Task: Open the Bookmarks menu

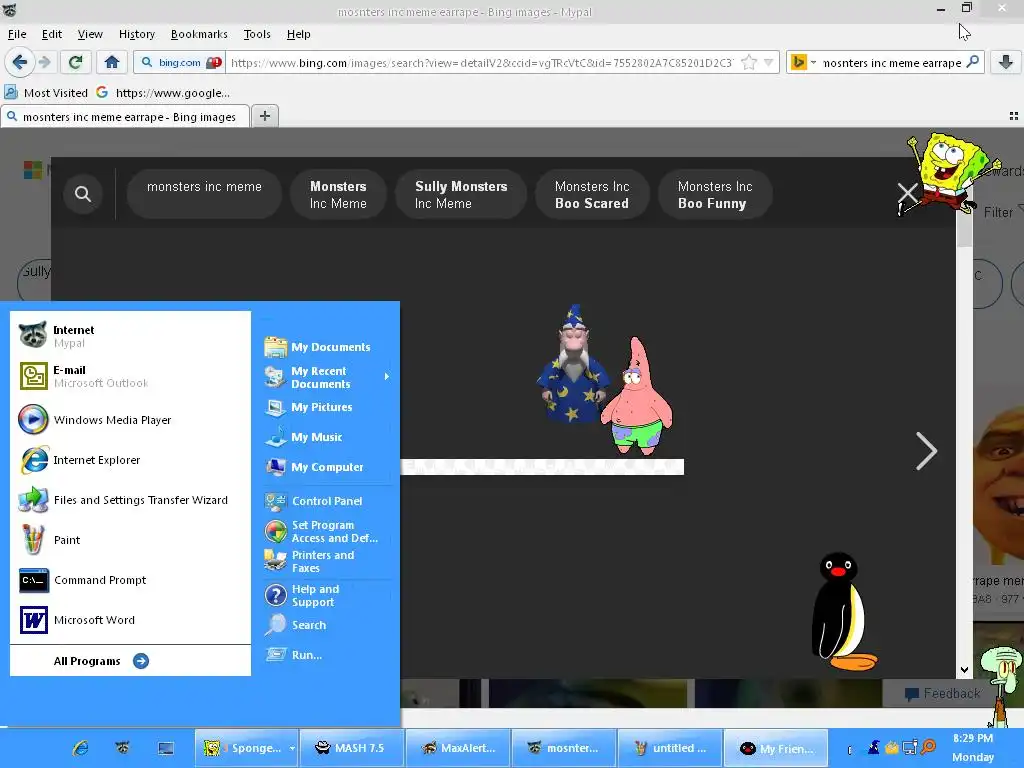Action: tap(199, 34)
